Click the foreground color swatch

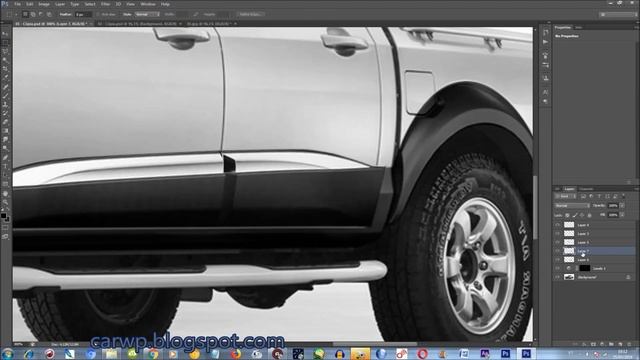tap(4, 216)
